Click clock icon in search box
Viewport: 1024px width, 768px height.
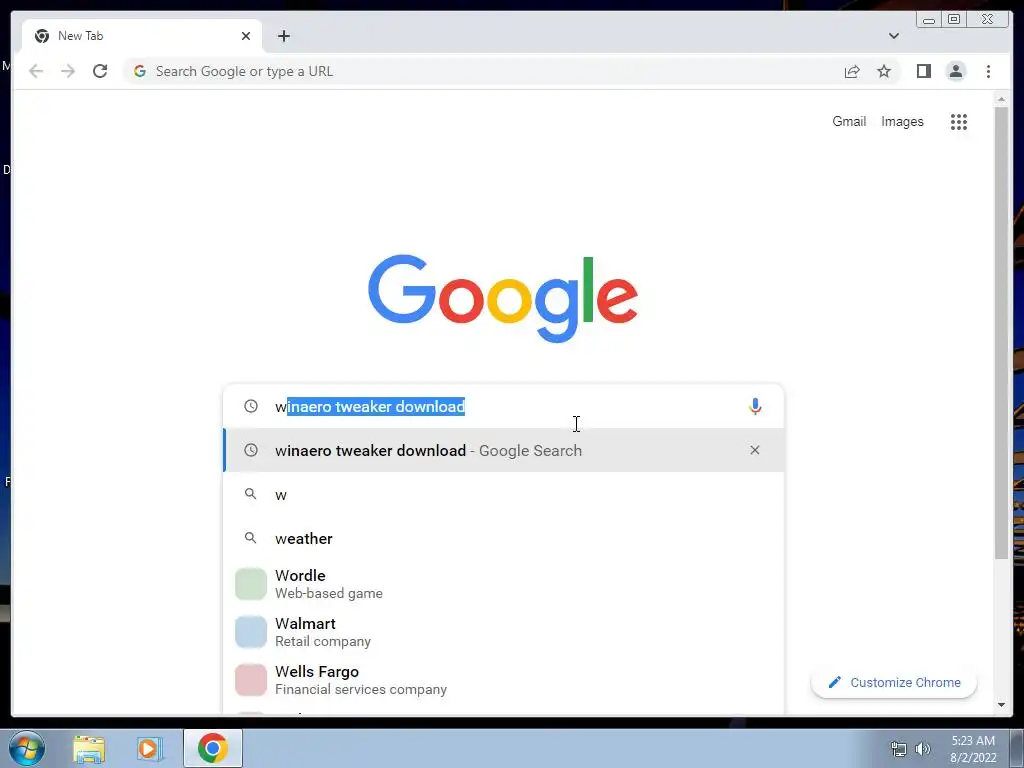click(251, 406)
